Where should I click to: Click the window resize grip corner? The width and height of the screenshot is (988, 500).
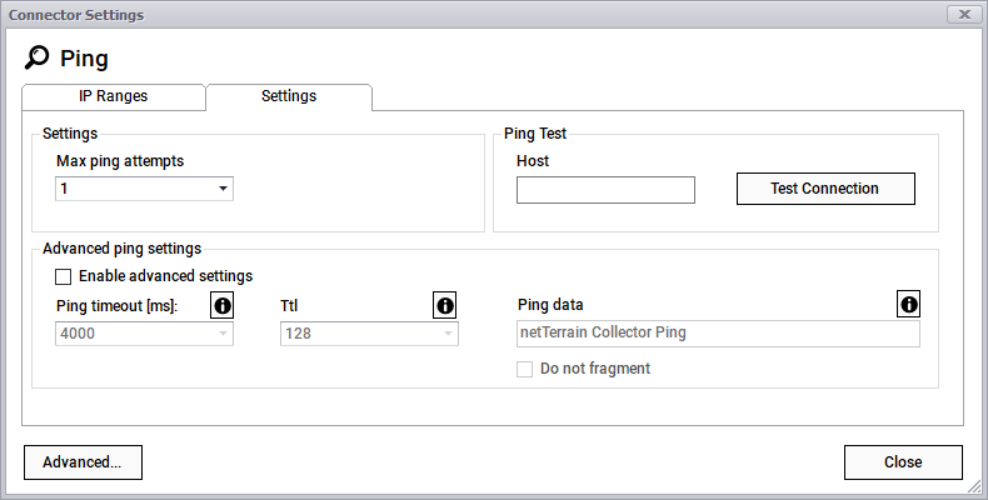point(975,488)
